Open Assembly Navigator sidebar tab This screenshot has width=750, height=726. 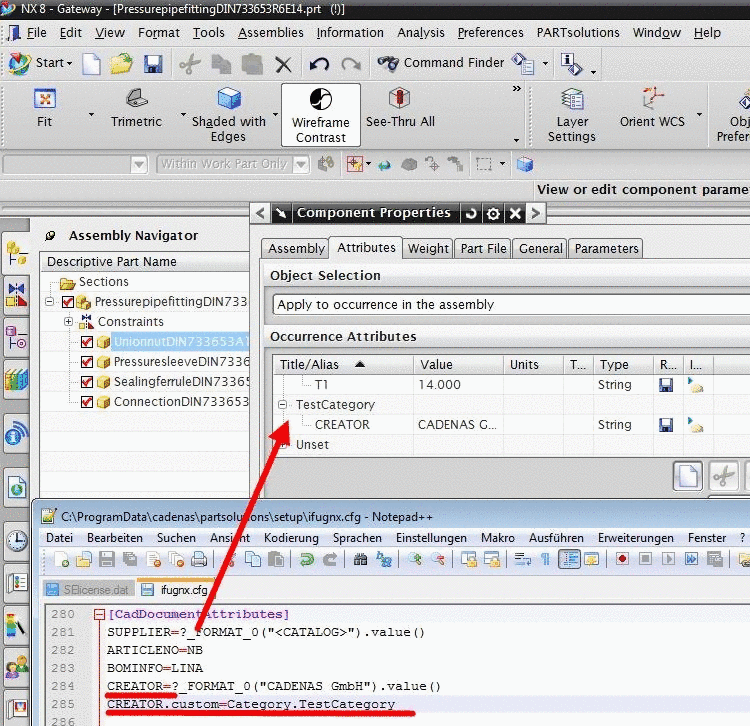[17, 253]
